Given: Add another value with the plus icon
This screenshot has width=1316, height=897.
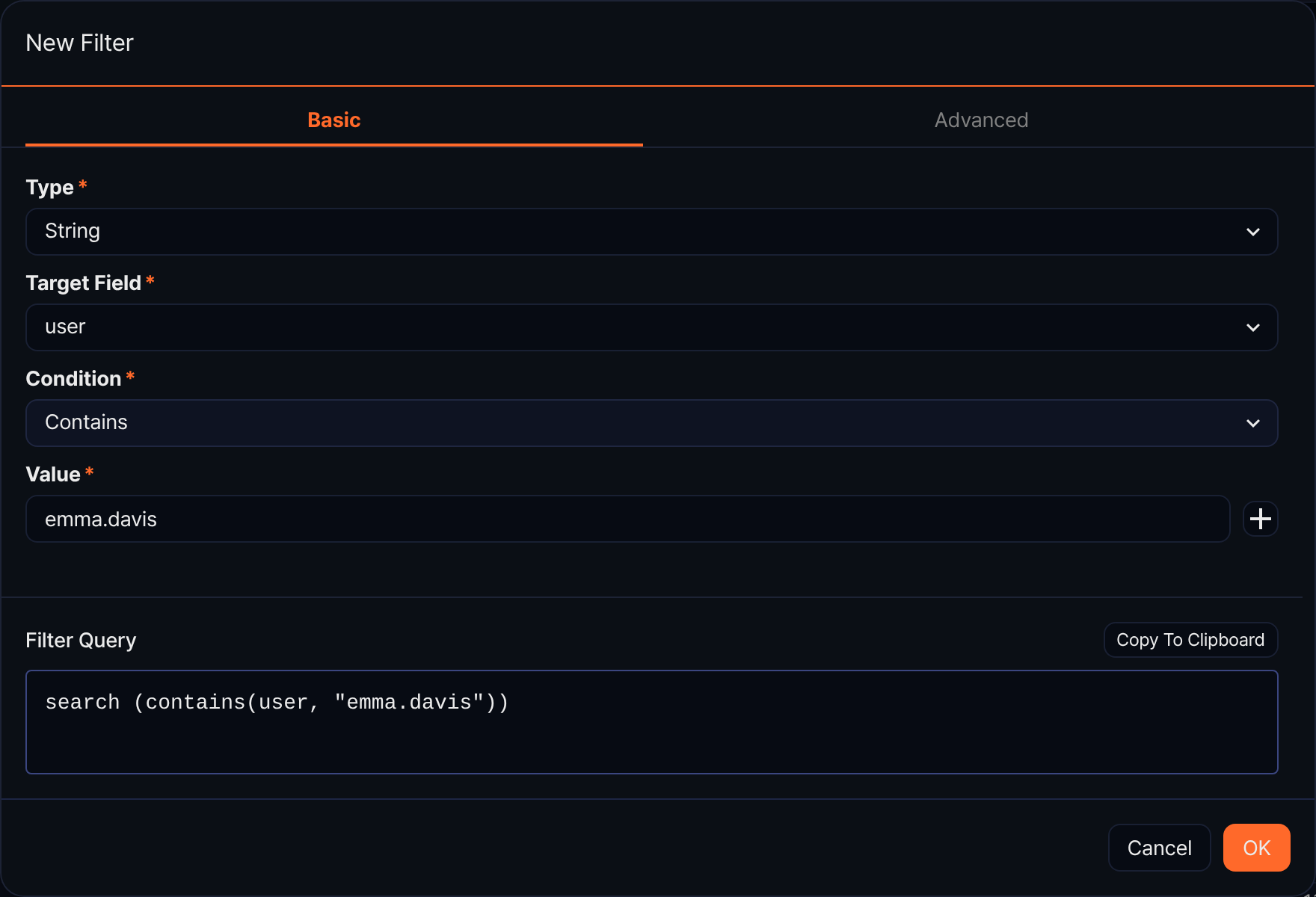Looking at the screenshot, I should pos(1260,519).
